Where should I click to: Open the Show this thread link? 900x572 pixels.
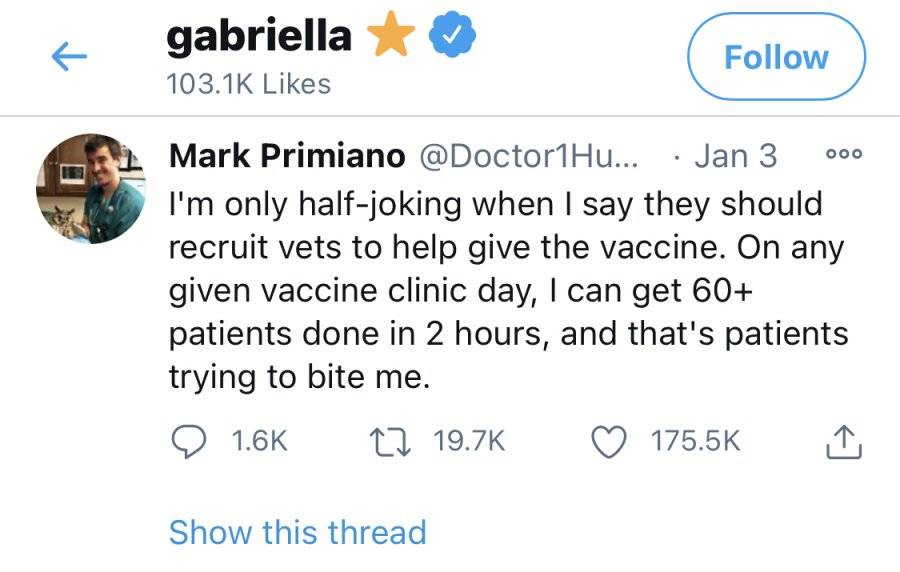[298, 532]
